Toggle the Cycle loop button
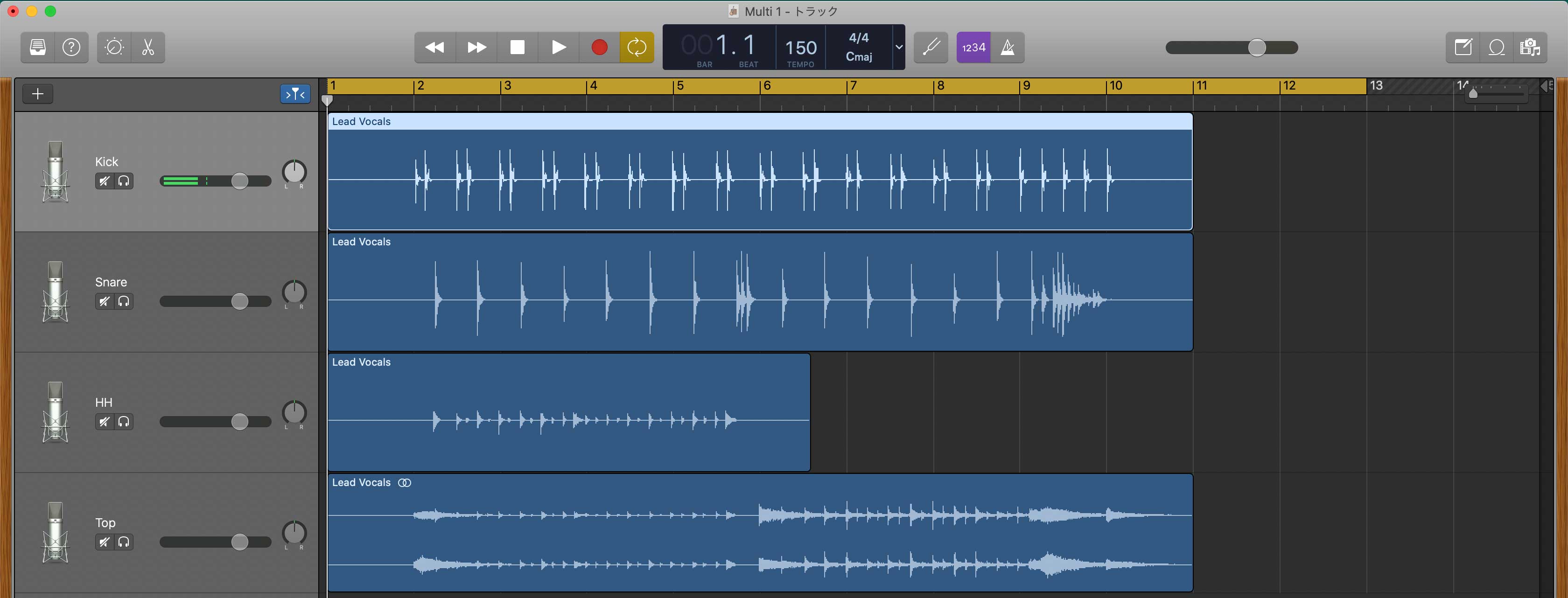 tap(637, 48)
